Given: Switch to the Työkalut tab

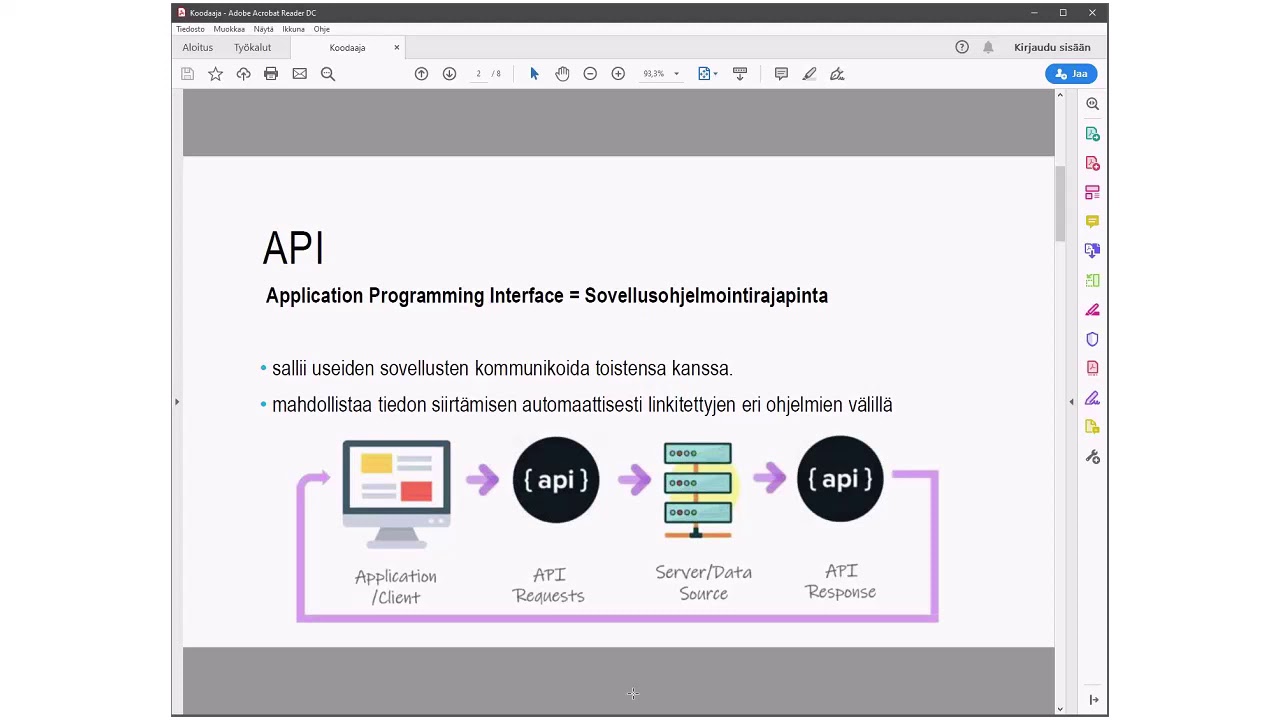Looking at the screenshot, I should point(253,47).
